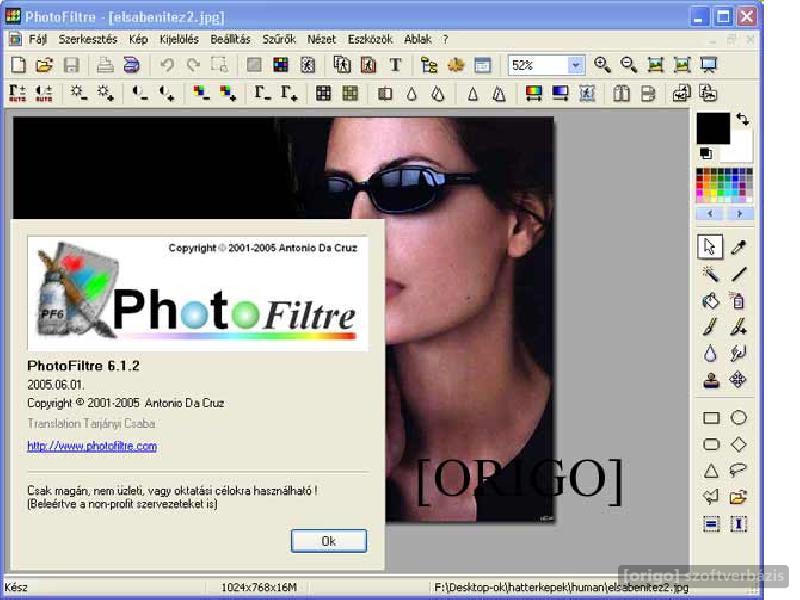Screen dimensions: 800x600
Task: Click the Gamma minus icon
Action: [262, 93]
